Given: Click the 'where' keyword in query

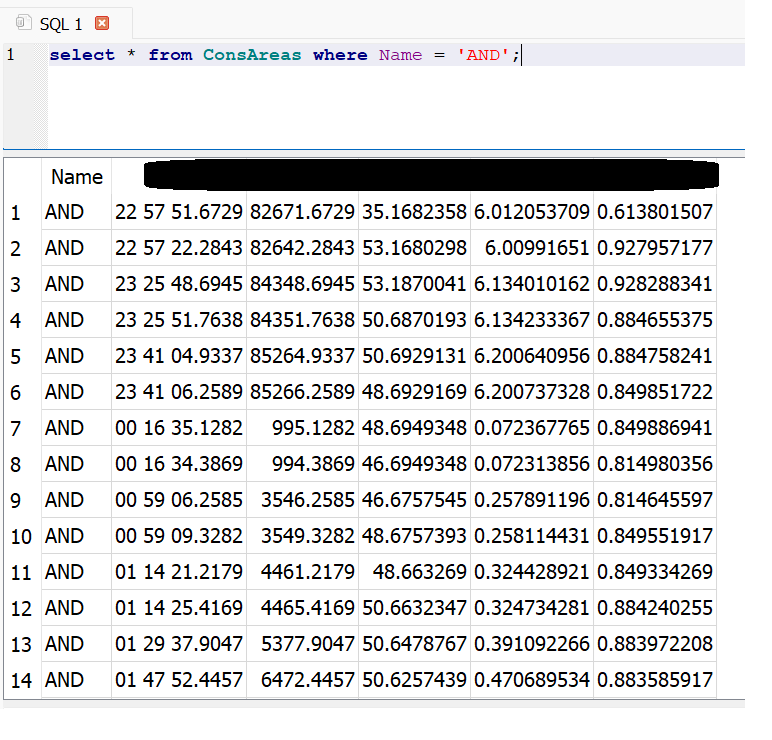Looking at the screenshot, I should [x=340, y=55].
